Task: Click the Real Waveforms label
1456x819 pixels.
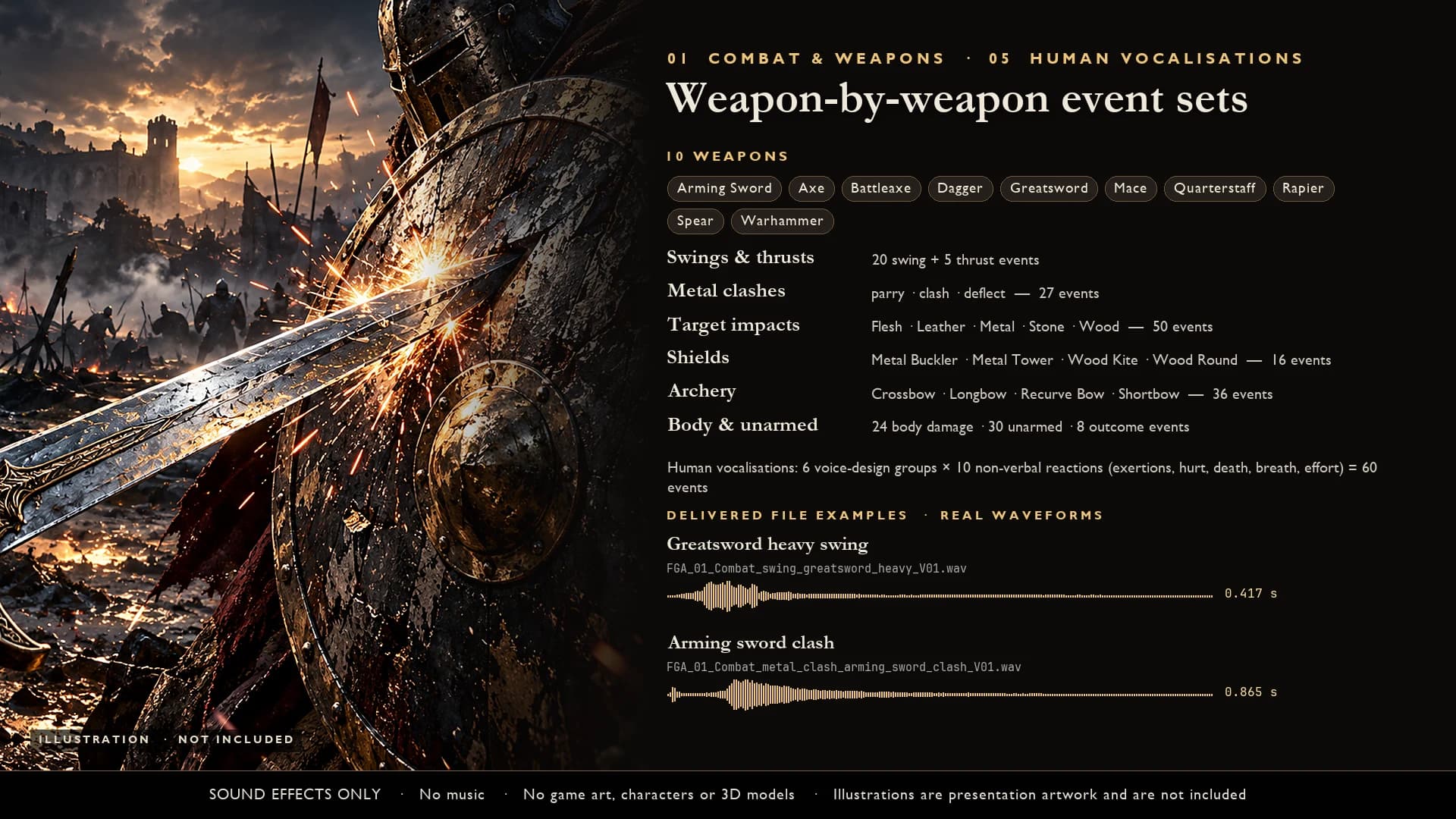Action: (x=1021, y=516)
